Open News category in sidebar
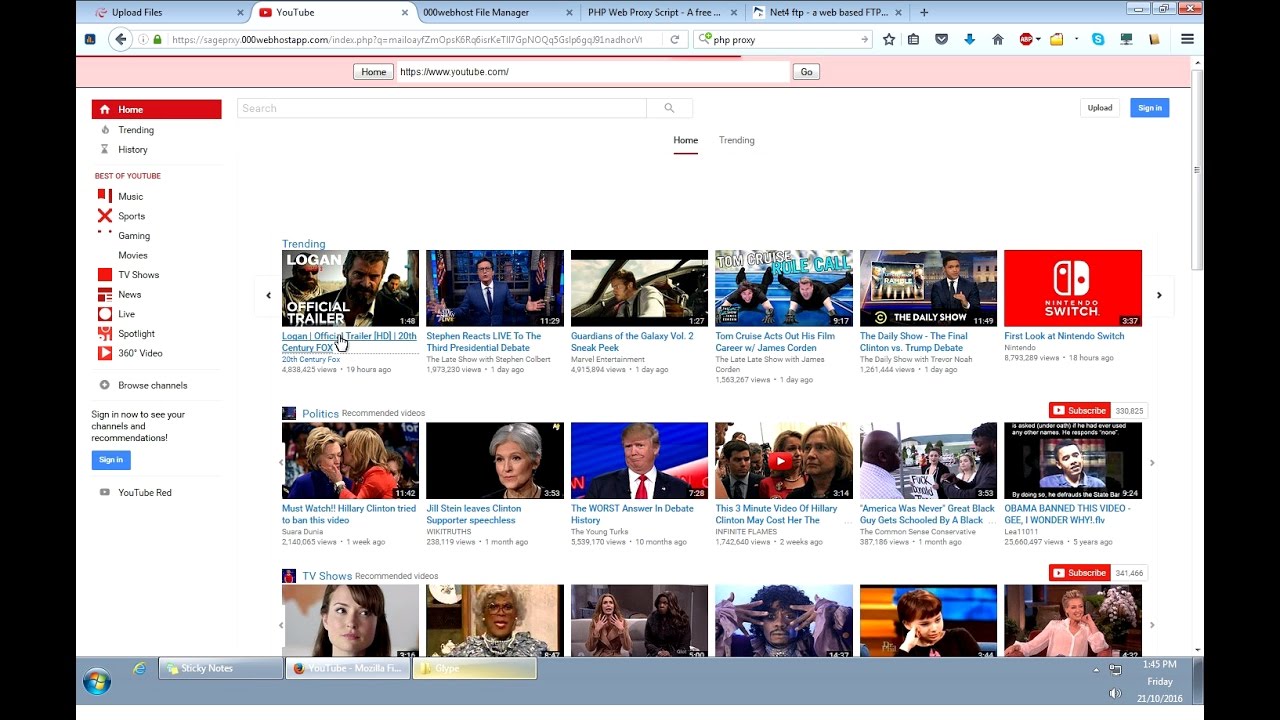This screenshot has height=720, width=1280. tap(130, 295)
